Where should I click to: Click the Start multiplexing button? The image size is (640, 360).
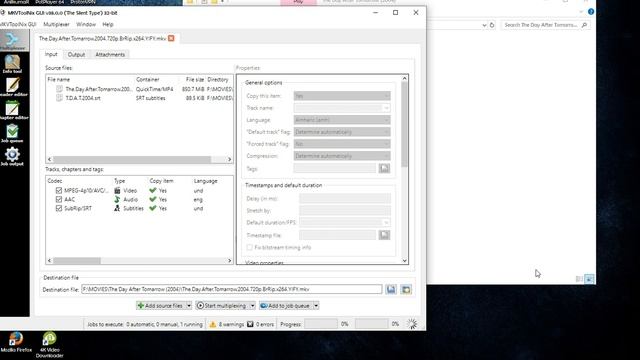(222, 305)
